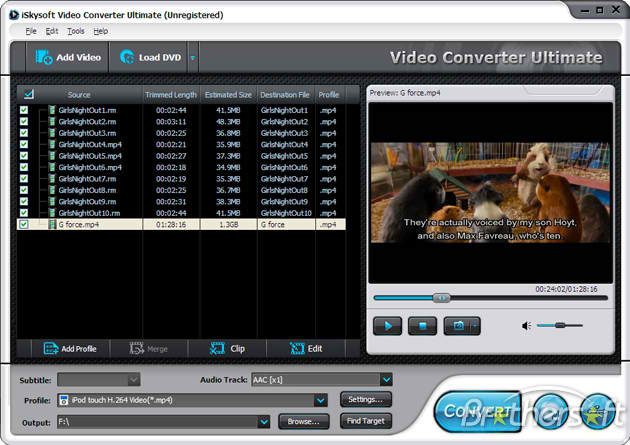Click the film icon next to GirlsNightOut10.rm
This screenshot has width=630, height=445.
coord(52,213)
